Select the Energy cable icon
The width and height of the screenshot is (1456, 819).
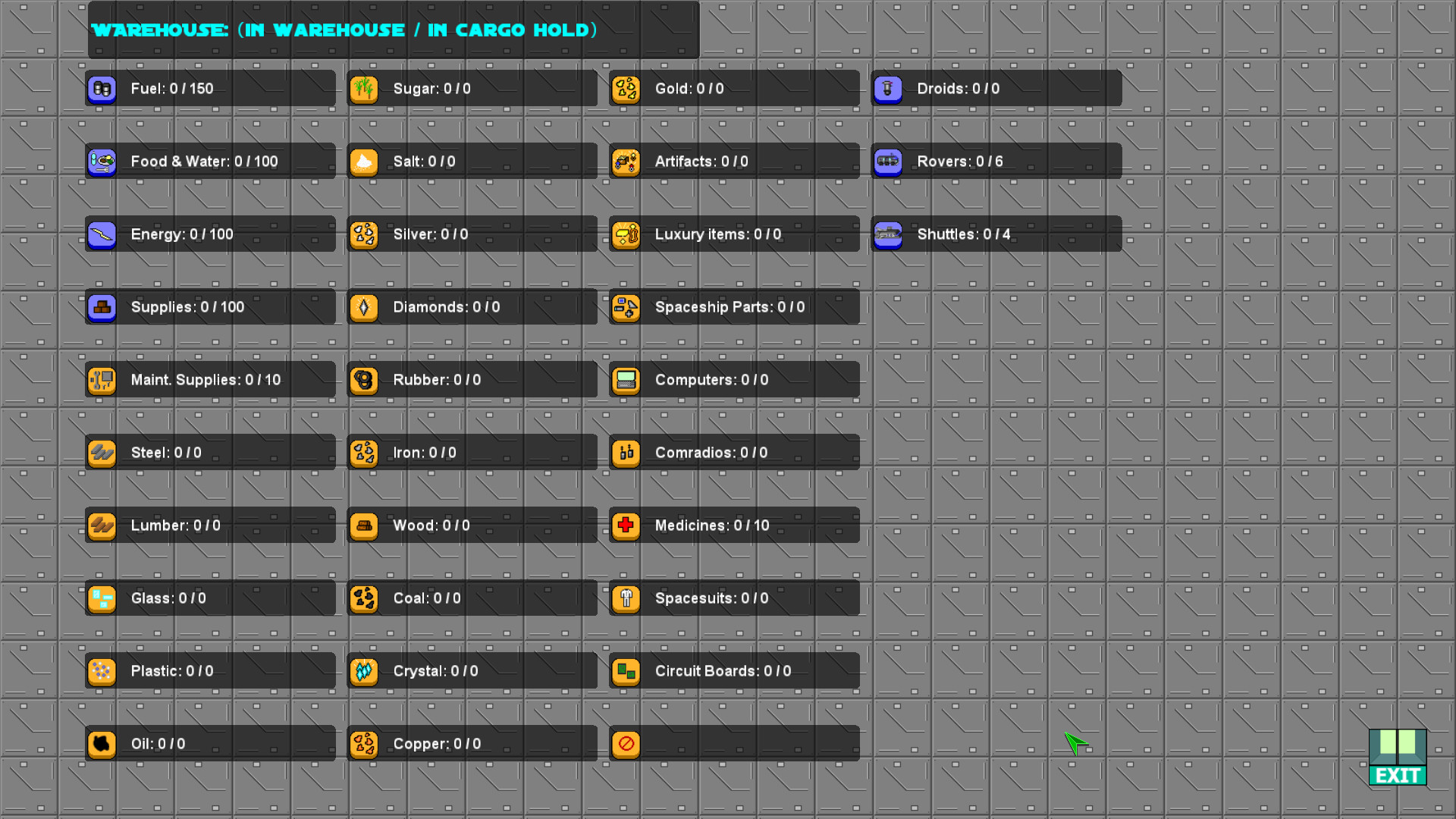coord(101,234)
